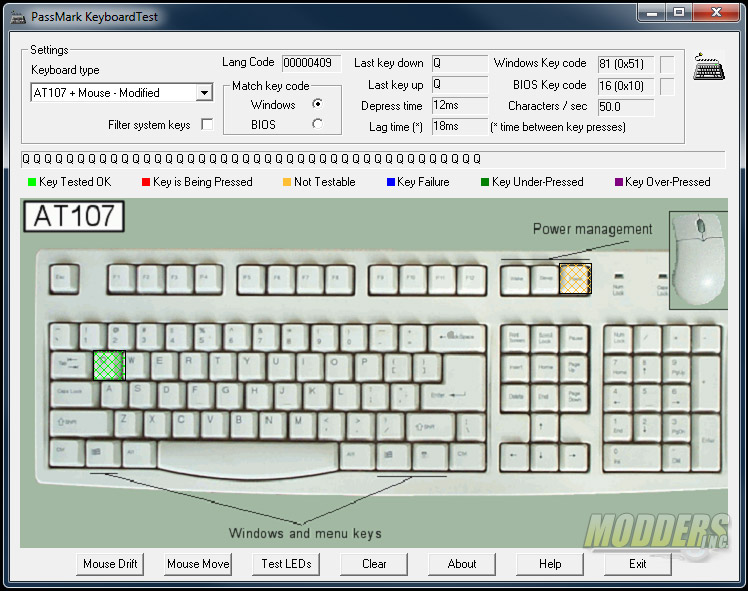Click the A key on keyboard image

pos(114,394)
